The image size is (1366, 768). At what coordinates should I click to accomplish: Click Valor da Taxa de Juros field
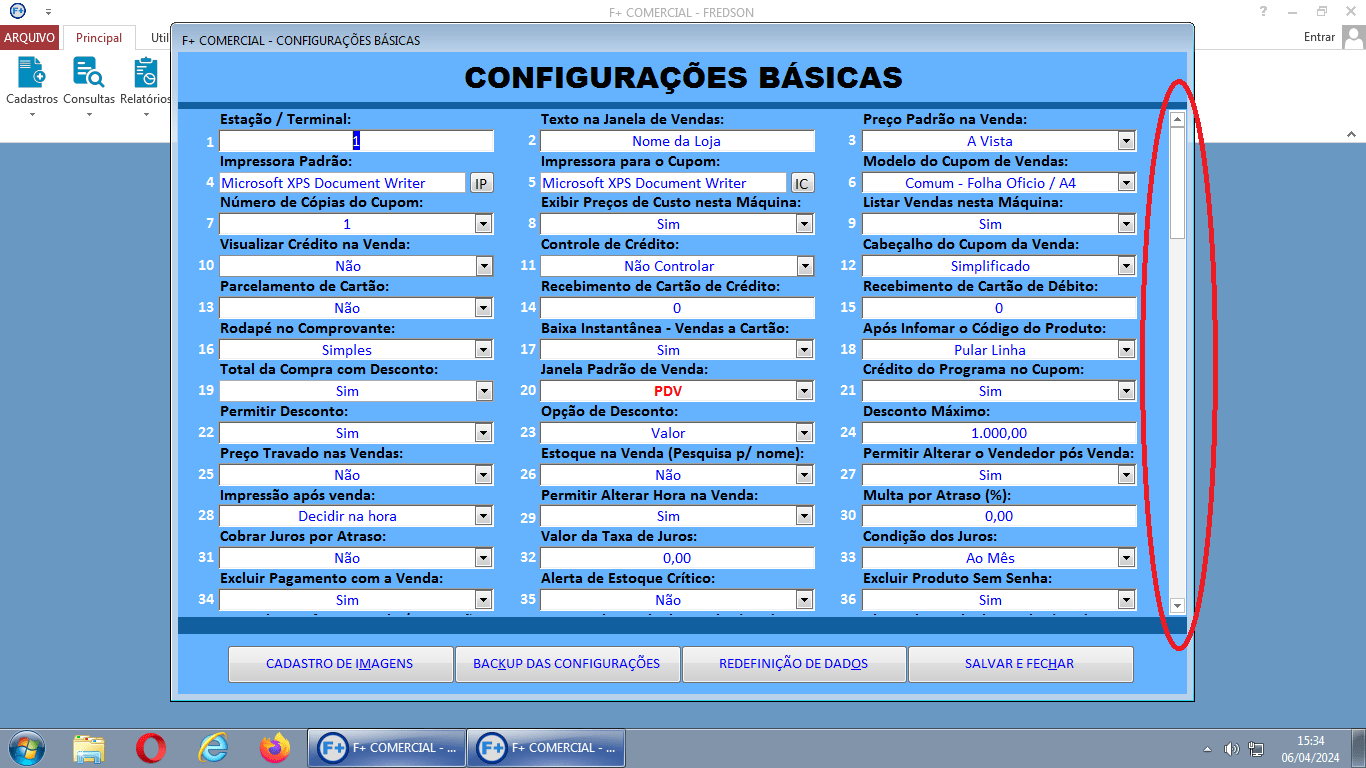click(677, 558)
